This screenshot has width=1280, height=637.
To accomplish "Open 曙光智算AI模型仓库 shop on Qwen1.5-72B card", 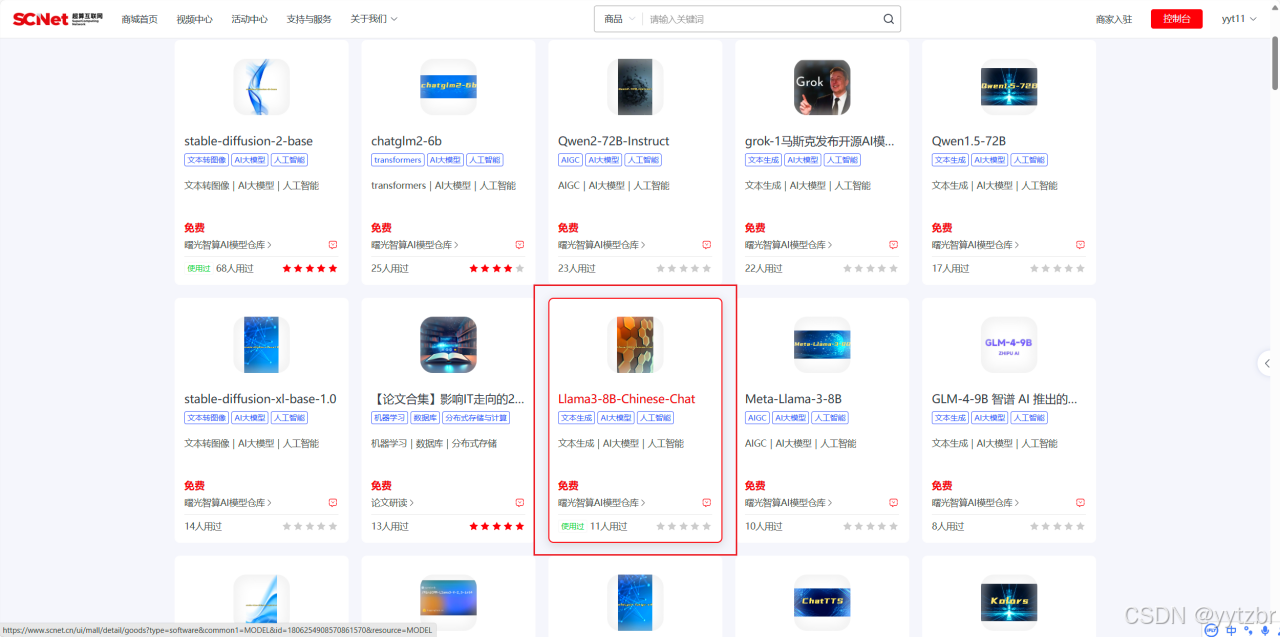I will click(976, 245).
